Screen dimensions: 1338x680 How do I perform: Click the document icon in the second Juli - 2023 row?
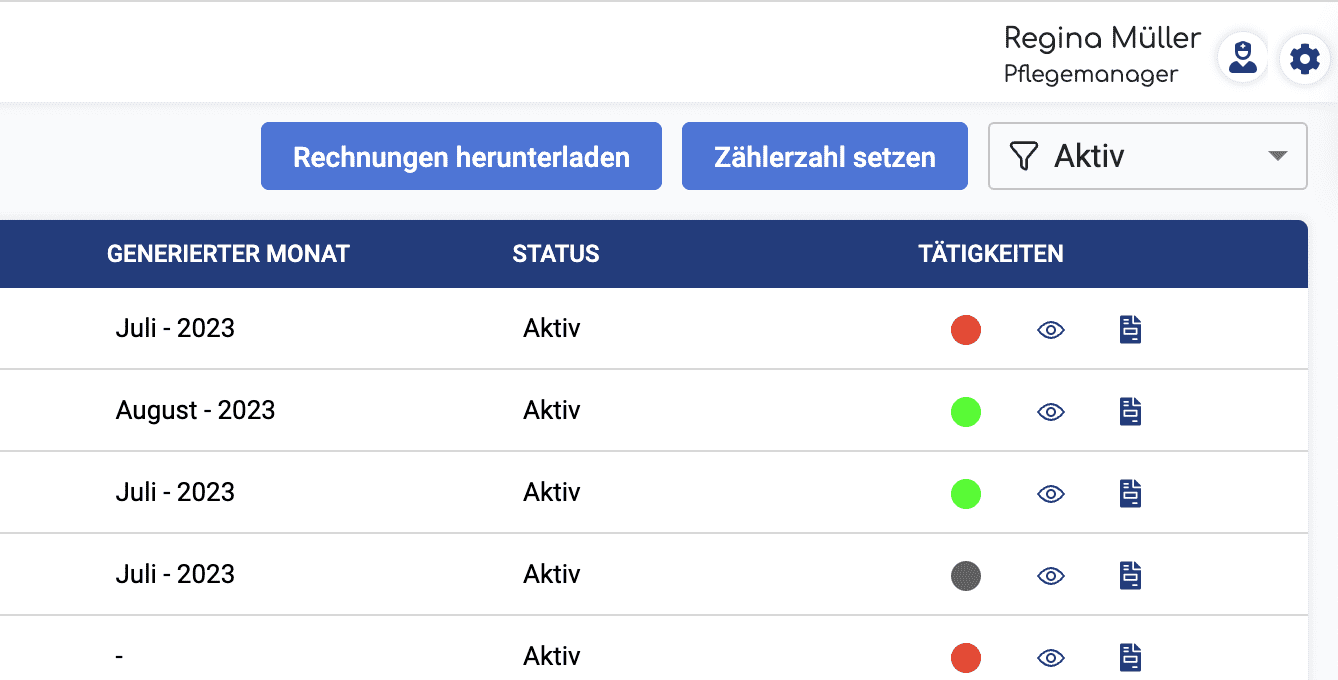[x=1130, y=493]
